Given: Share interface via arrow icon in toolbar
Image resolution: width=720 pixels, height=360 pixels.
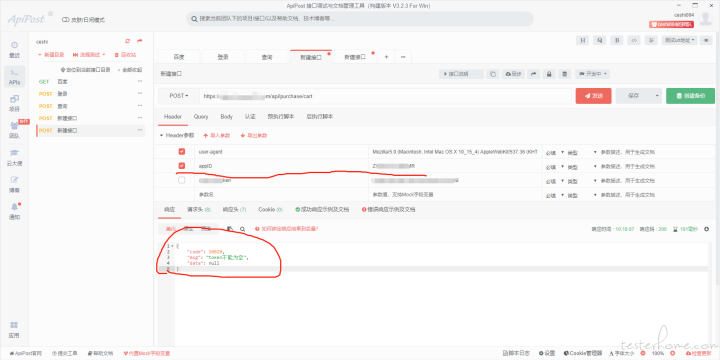Looking at the screenshot, I should [533, 74].
